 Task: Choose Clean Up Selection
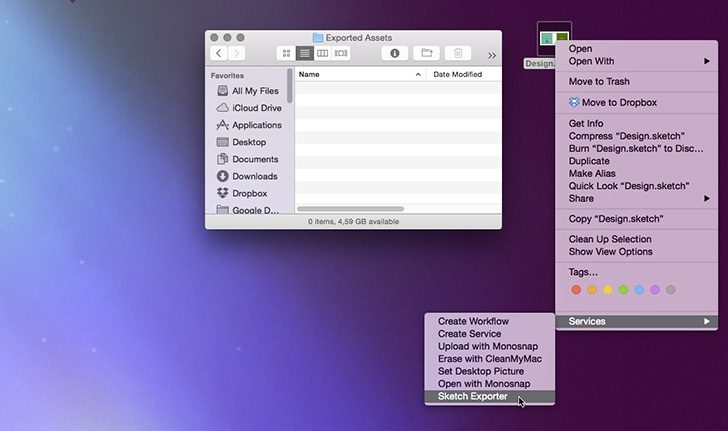637,239
